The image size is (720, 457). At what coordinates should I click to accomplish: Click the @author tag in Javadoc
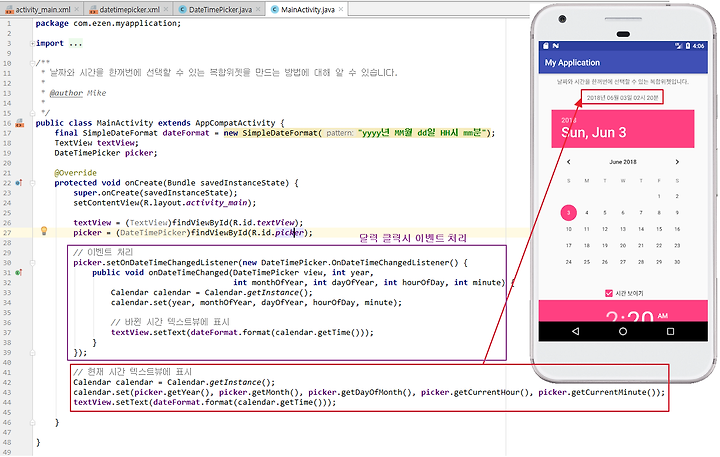click(66, 93)
